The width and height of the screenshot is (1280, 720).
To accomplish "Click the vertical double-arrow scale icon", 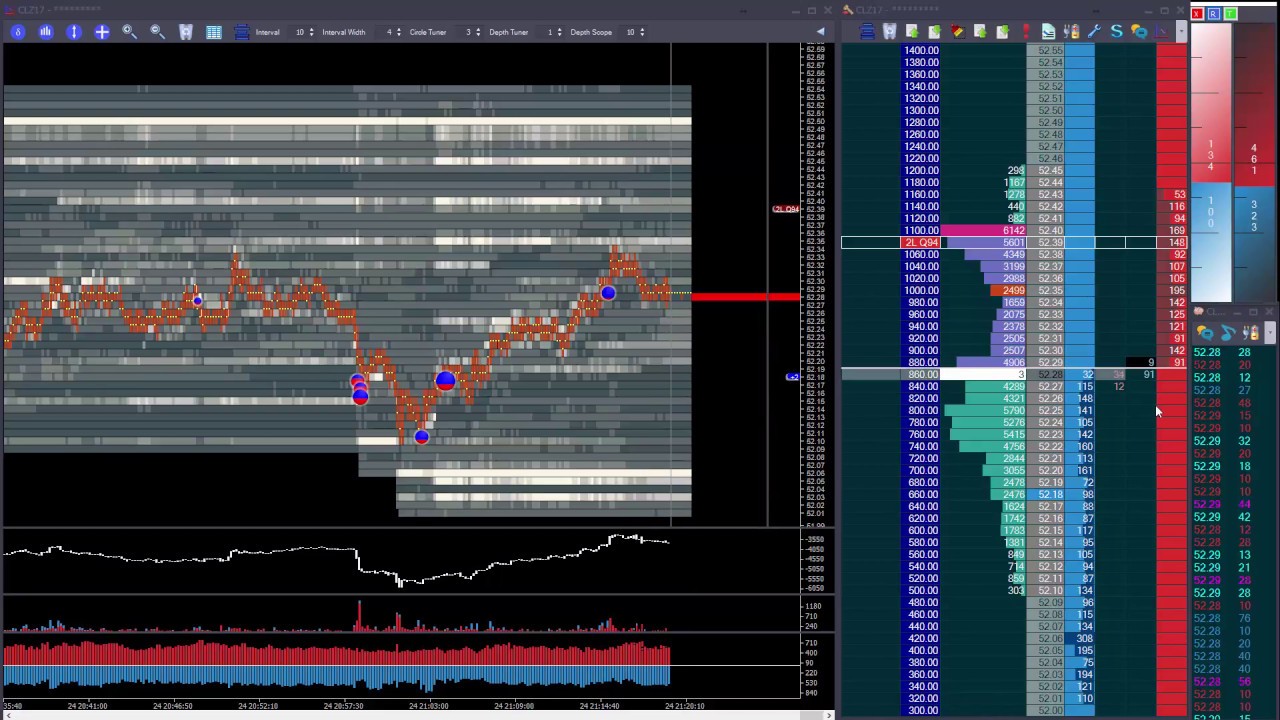I will [x=73, y=32].
